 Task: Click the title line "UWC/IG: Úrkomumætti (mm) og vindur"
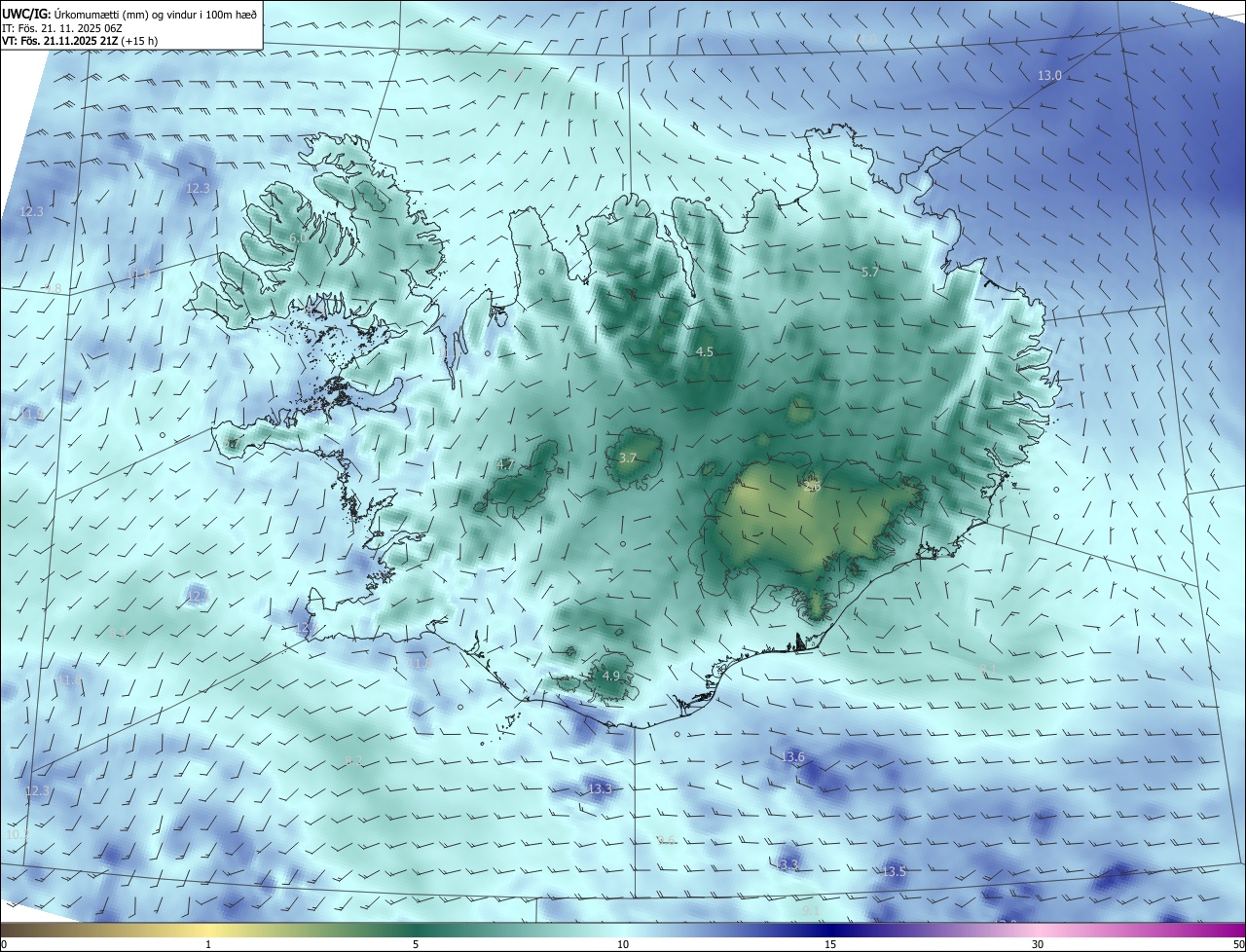(x=128, y=13)
